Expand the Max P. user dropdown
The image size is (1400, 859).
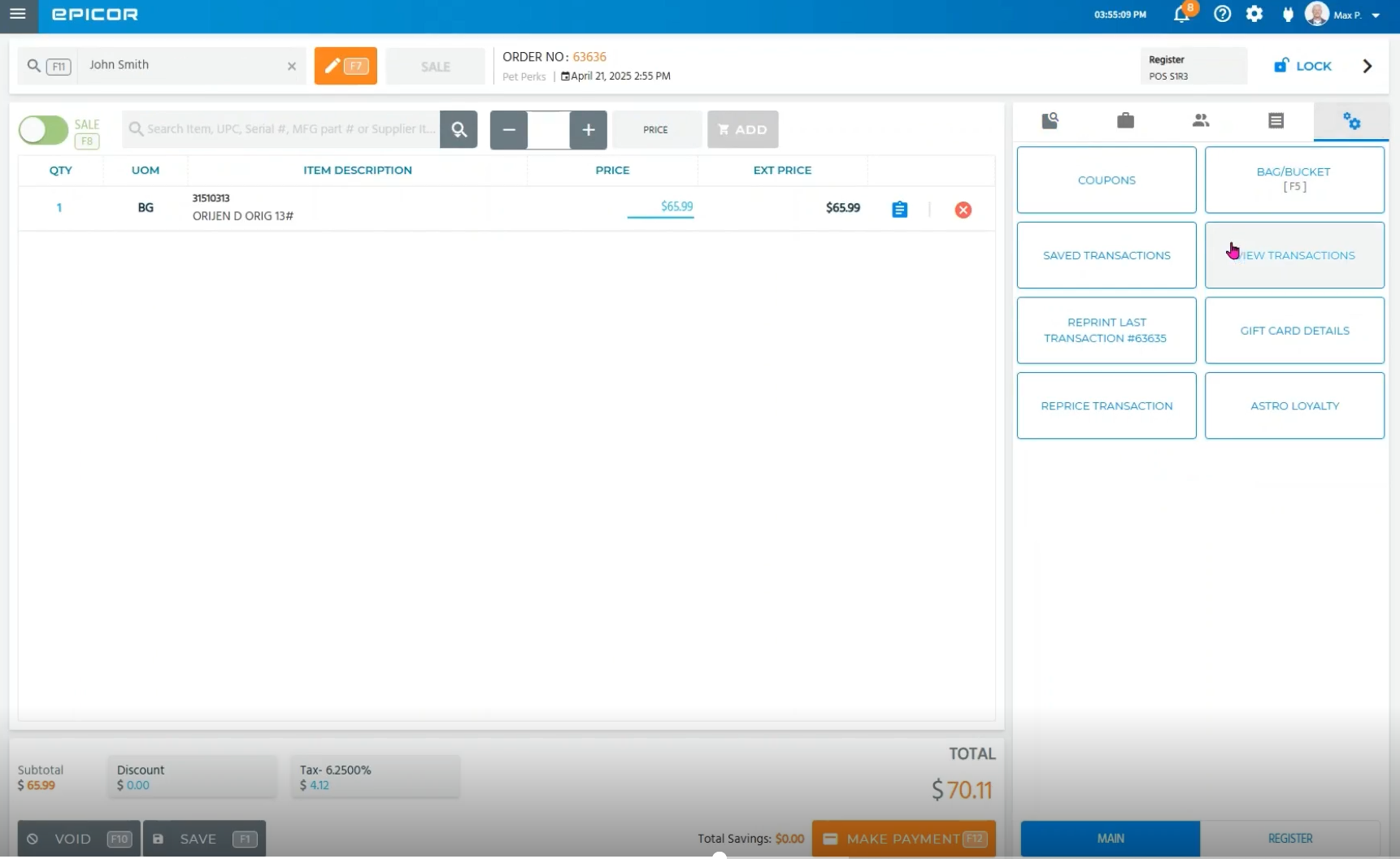click(1376, 15)
